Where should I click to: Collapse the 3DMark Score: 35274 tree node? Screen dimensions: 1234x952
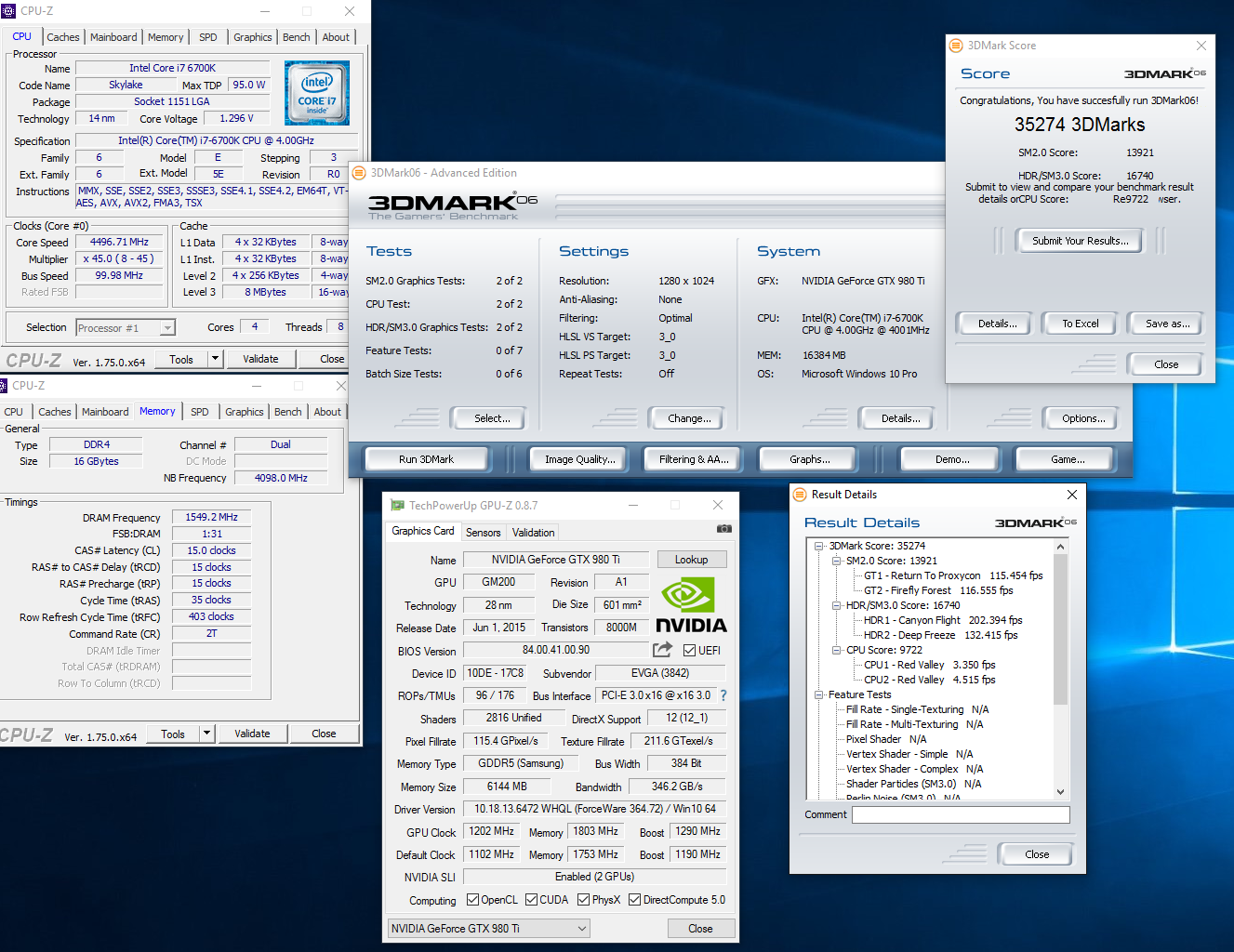click(819, 546)
